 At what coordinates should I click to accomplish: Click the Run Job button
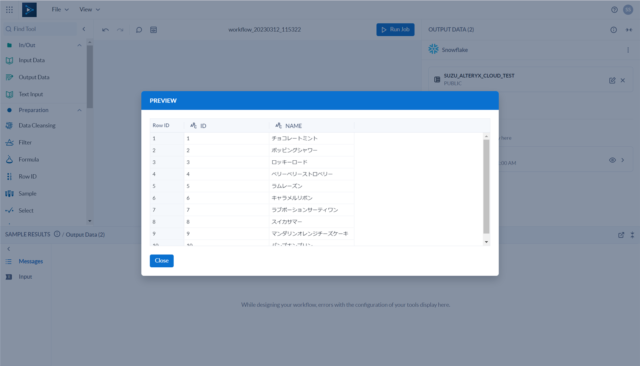coord(395,29)
